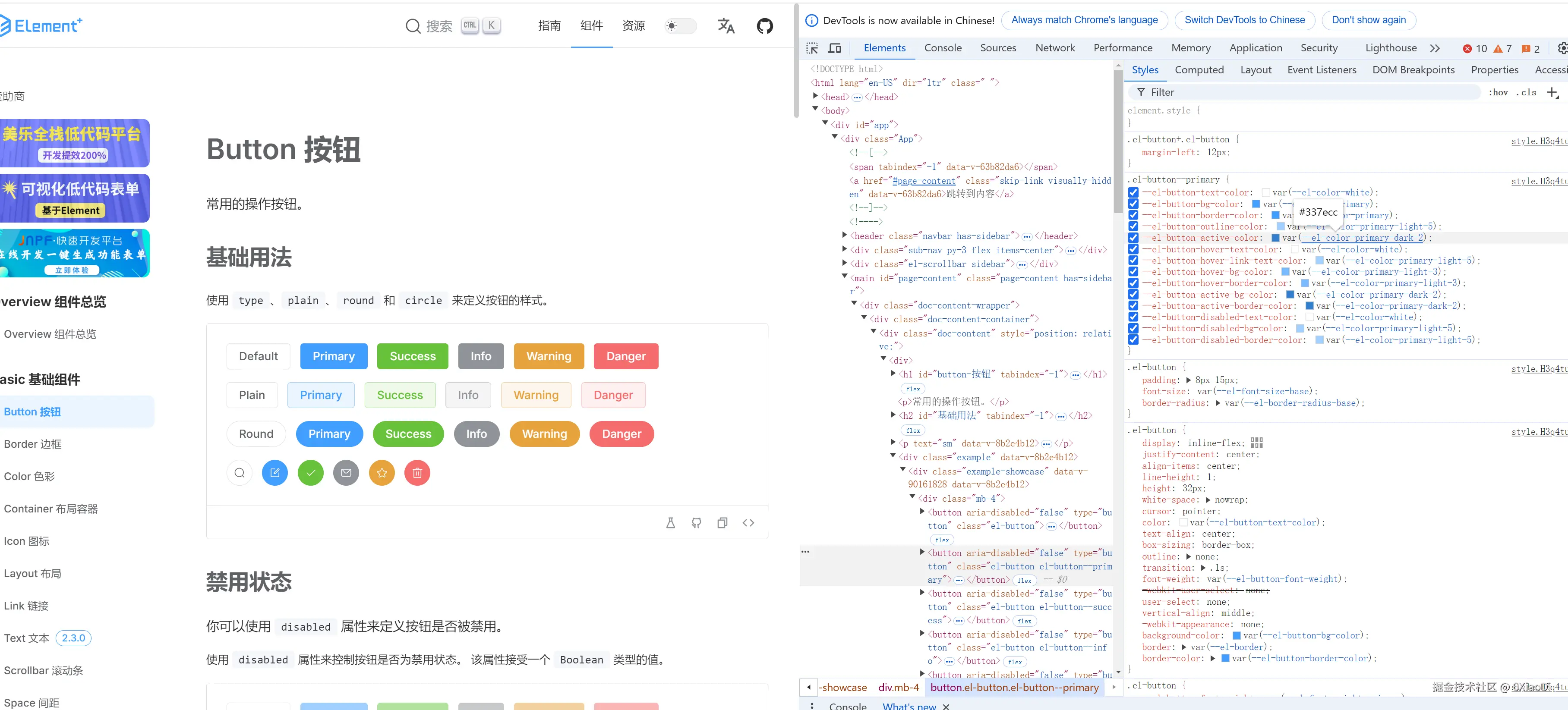Open the language translation icon
The image size is (1568, 710).
pos(726,25)
